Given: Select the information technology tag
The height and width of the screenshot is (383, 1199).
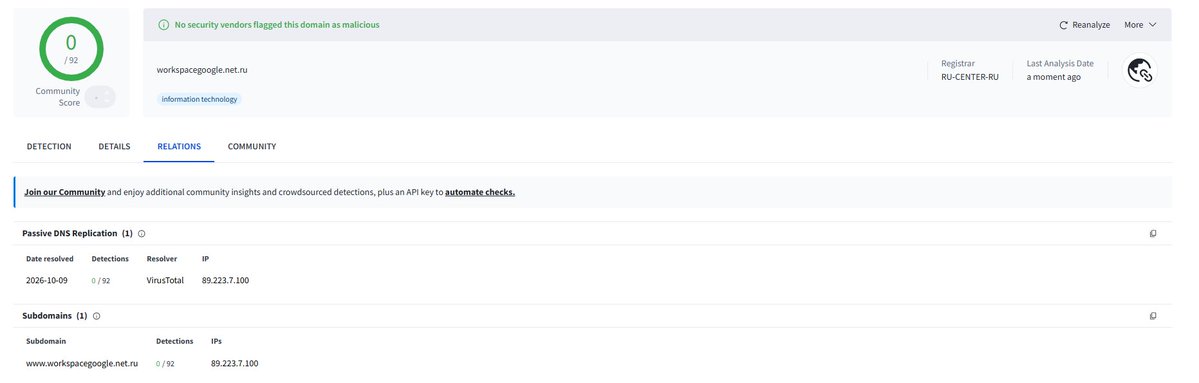Looking at the screenshot, I should tap(200, 99).
